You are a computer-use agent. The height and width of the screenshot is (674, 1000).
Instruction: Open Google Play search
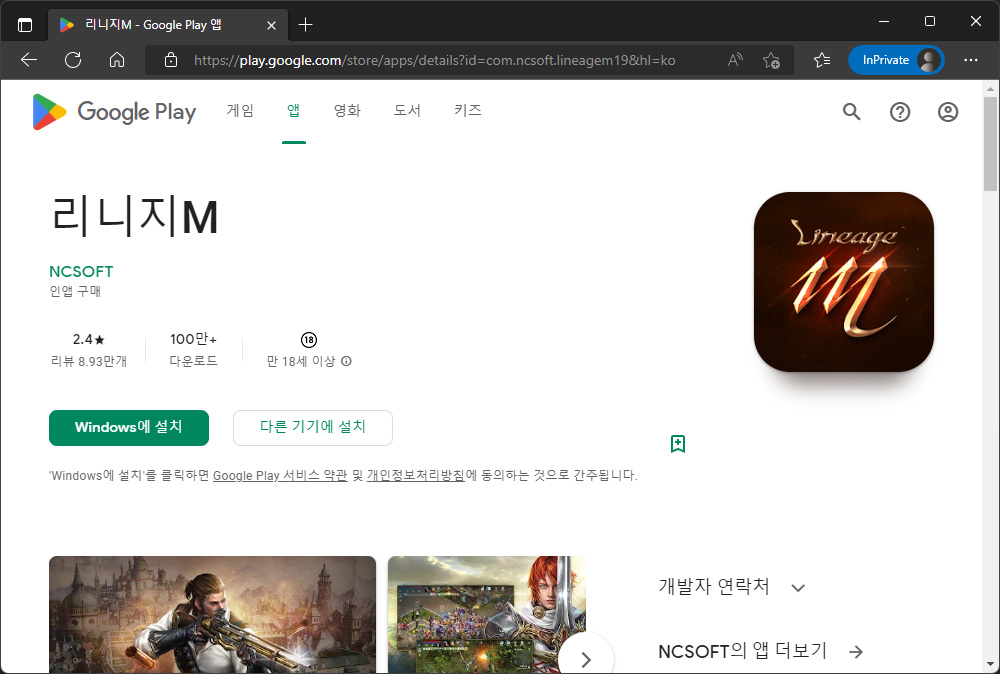click(x=851, y=112)
